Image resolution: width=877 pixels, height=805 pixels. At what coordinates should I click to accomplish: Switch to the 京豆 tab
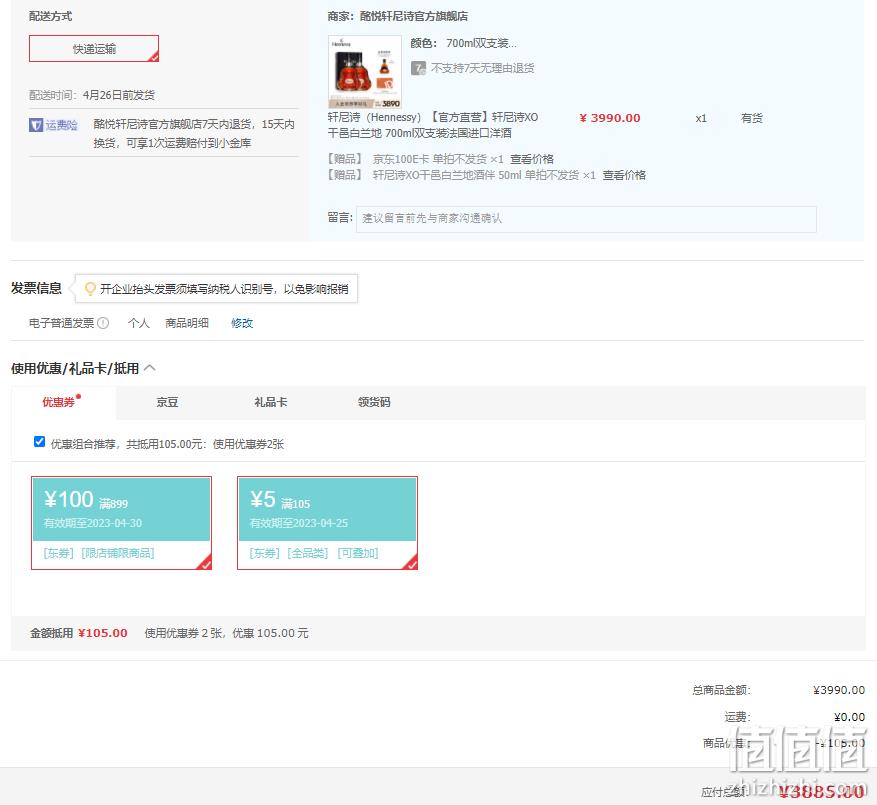167,402
